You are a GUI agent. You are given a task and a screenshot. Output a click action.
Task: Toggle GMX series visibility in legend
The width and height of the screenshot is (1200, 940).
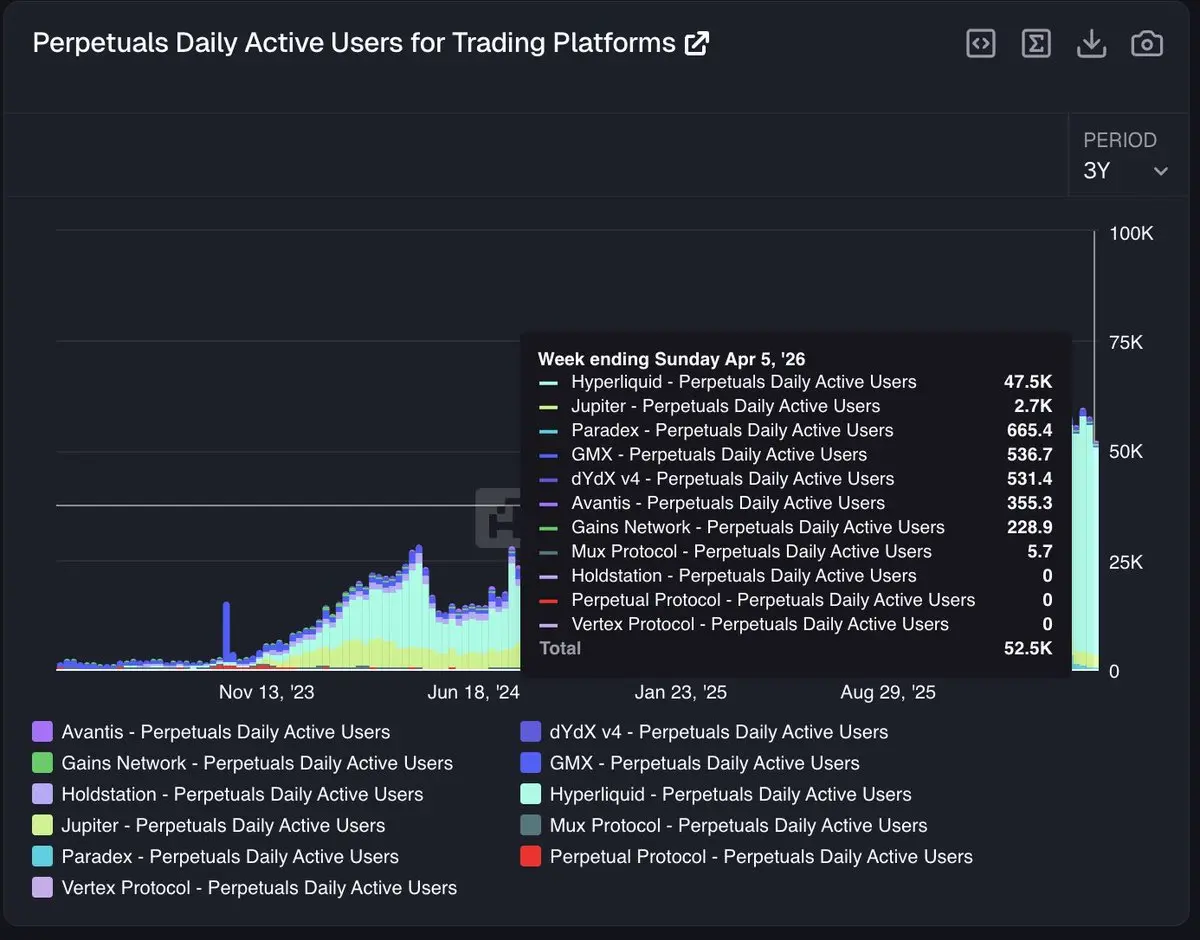[704, 763]
